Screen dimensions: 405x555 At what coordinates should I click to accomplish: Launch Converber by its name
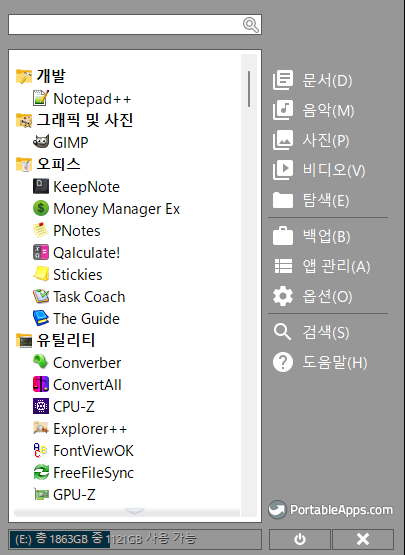click(87, 363)
